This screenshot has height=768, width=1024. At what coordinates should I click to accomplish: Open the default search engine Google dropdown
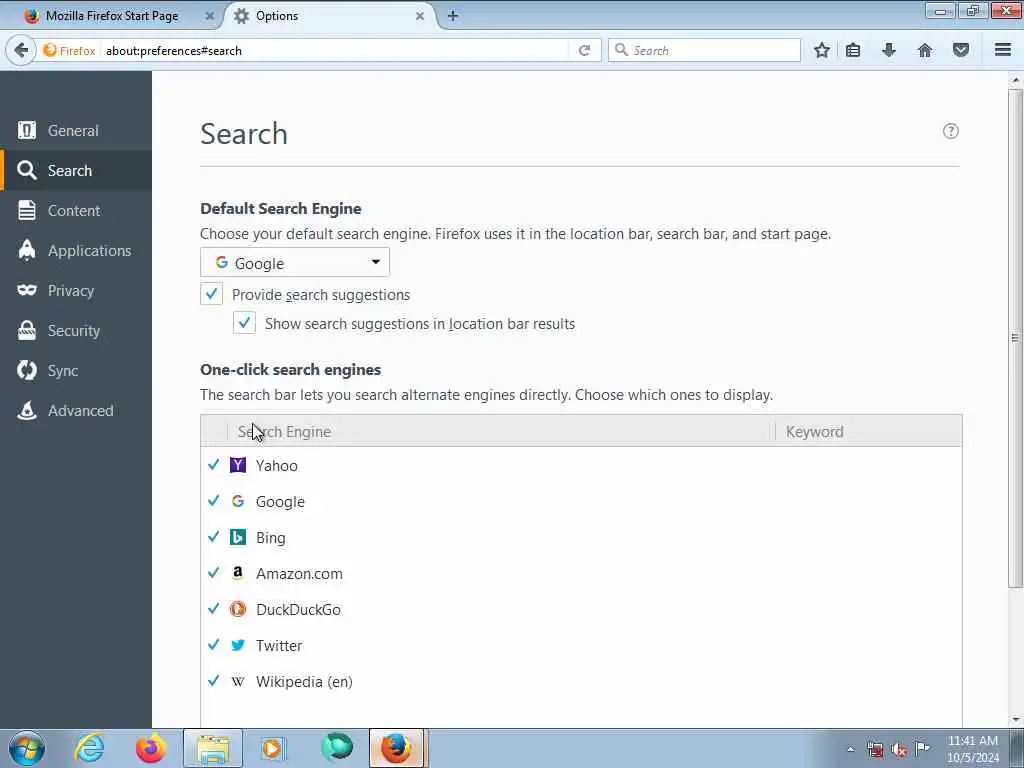click(x=295, y=263)
